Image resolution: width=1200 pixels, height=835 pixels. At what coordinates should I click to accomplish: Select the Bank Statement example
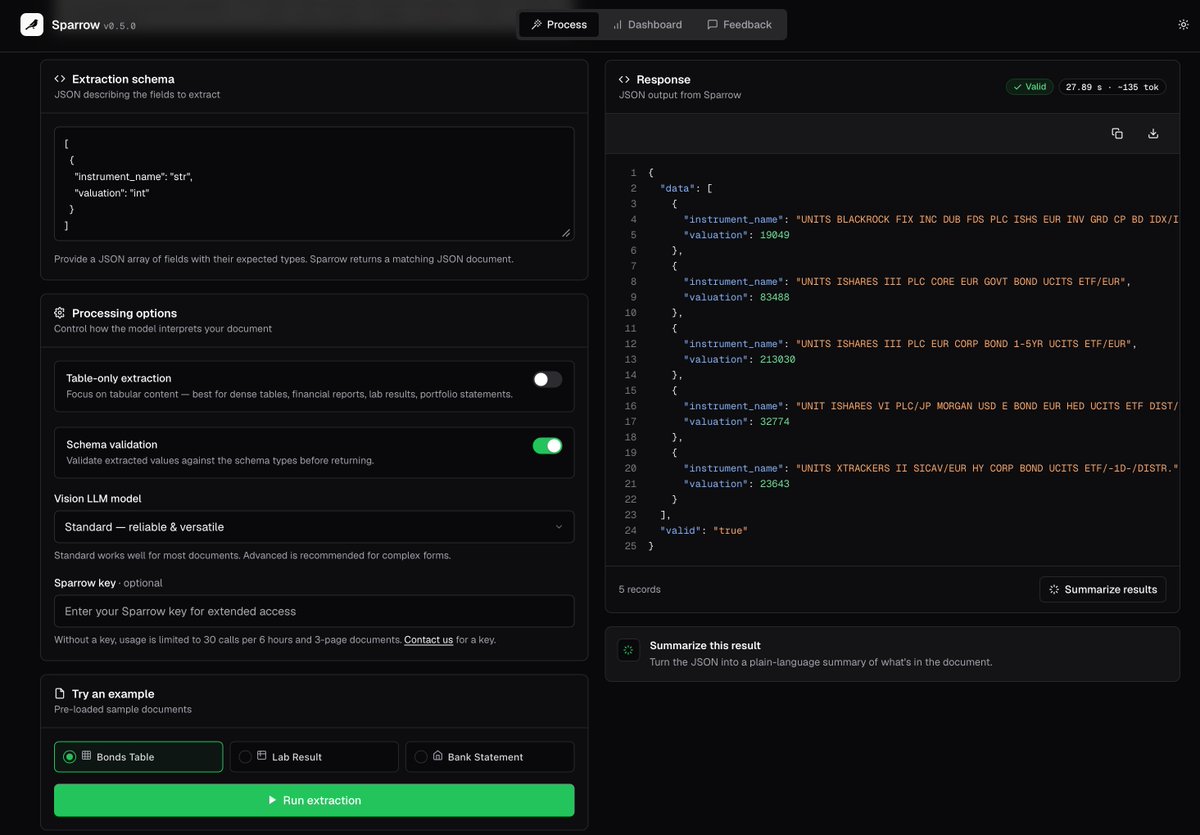point(490,757)
